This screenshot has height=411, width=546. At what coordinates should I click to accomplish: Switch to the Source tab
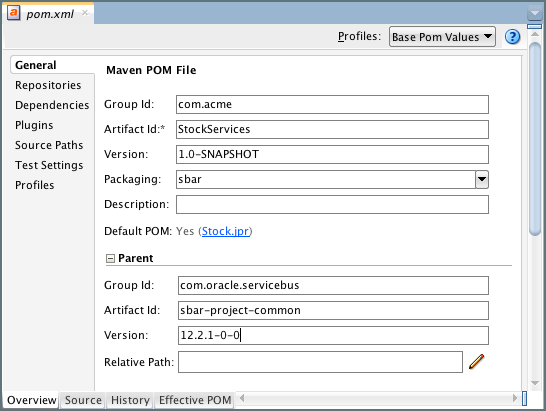click(83, 400)
